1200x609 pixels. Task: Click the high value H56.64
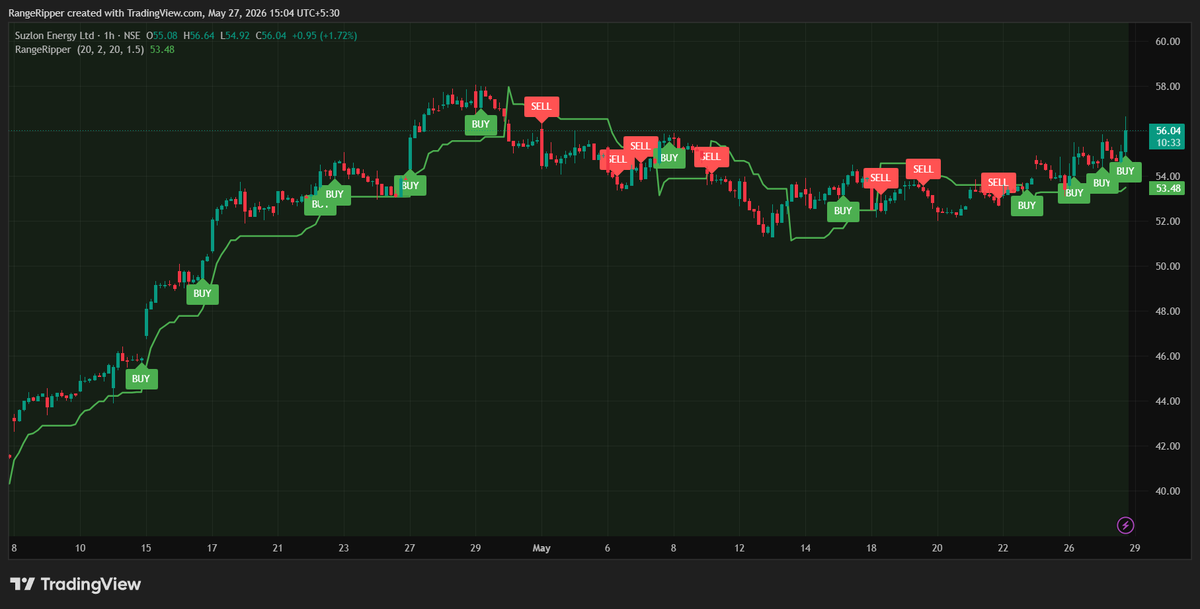point(199,36)
